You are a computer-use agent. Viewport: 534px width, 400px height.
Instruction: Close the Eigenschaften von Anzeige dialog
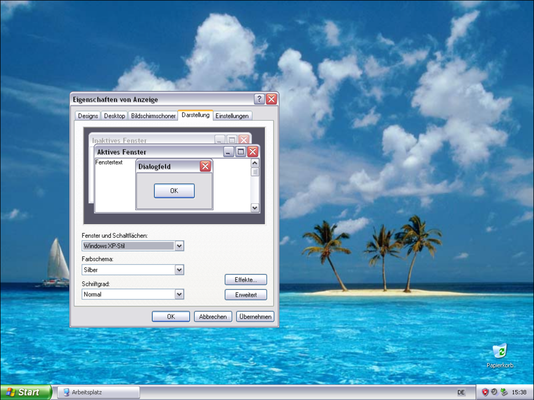click(x=271, y=99)
